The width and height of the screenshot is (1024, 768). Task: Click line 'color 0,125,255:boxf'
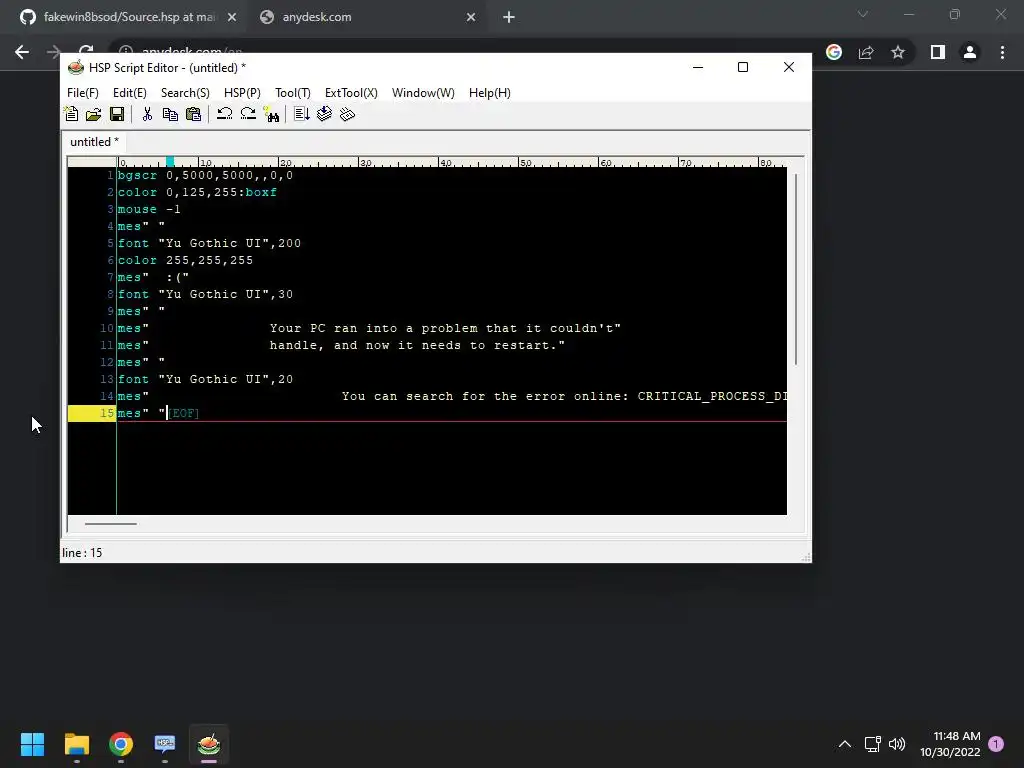pyautogui.click(x=197, y=192)
